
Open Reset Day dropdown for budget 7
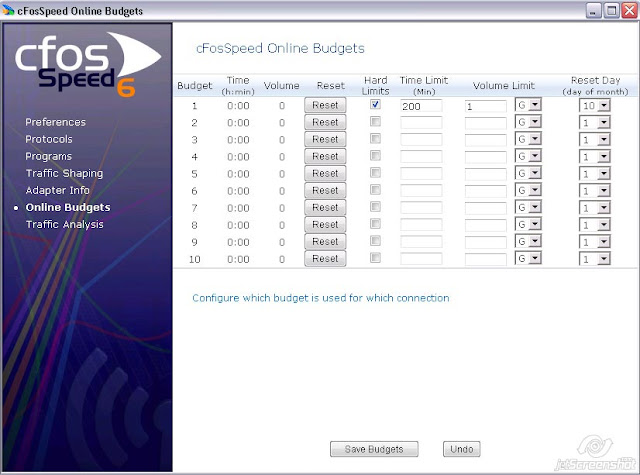click(x=595, y=208)
